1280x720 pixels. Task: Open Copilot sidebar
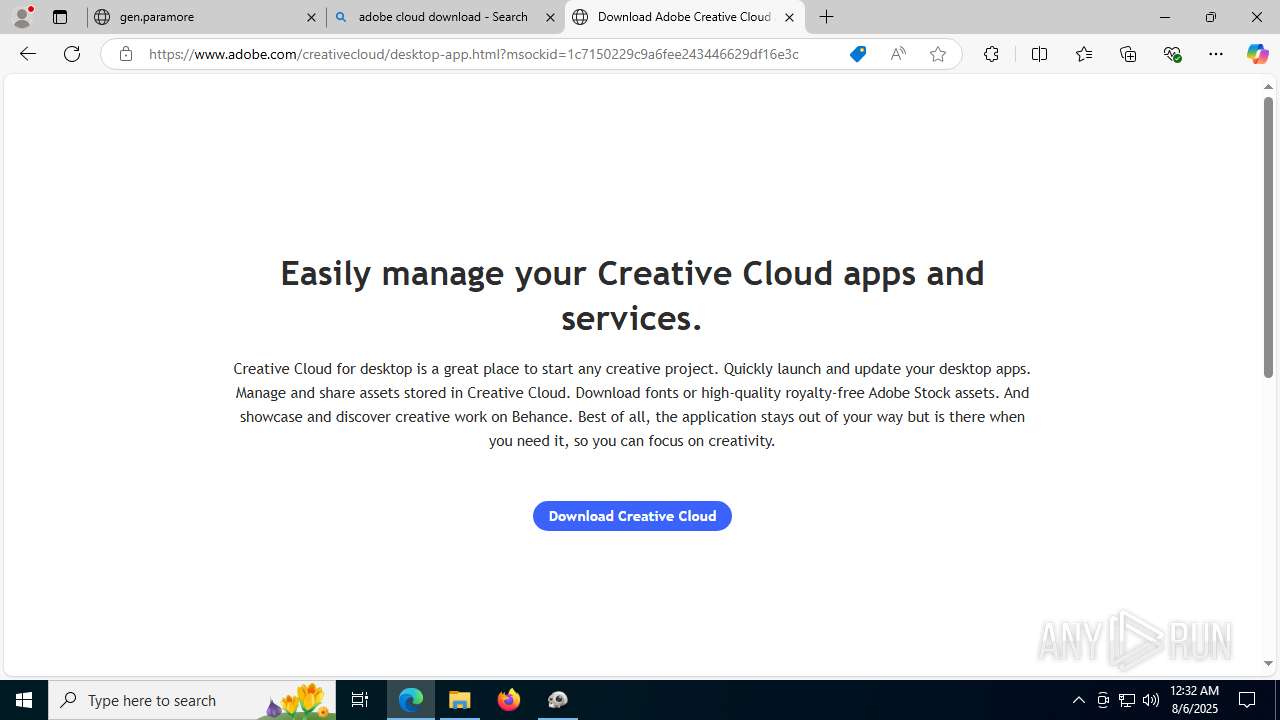1257,54
